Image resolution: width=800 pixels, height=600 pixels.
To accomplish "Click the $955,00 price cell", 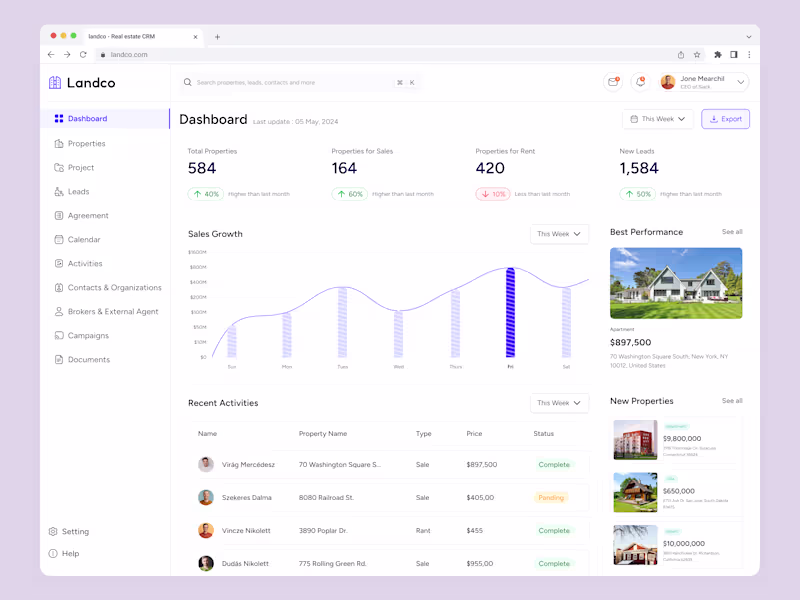I will point(480,563).
